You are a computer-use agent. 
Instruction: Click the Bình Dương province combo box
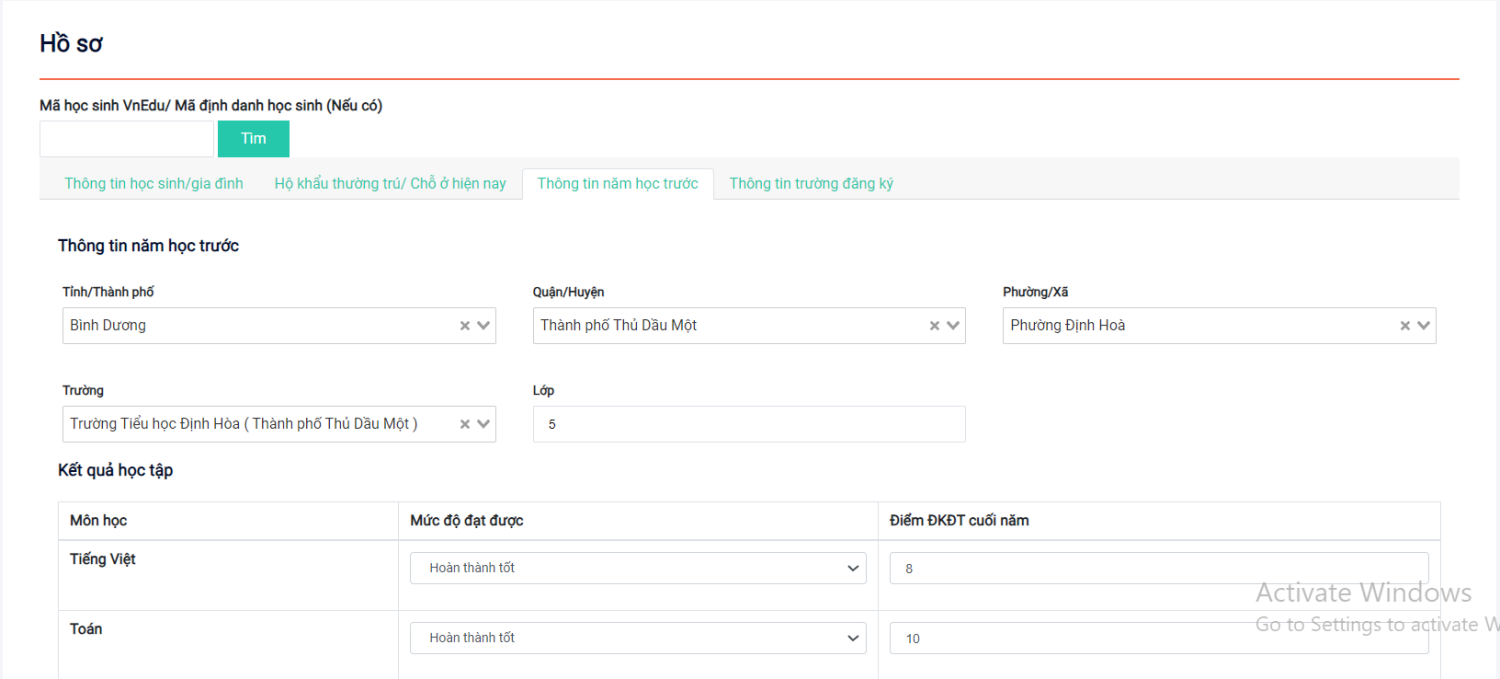(255, 326)
